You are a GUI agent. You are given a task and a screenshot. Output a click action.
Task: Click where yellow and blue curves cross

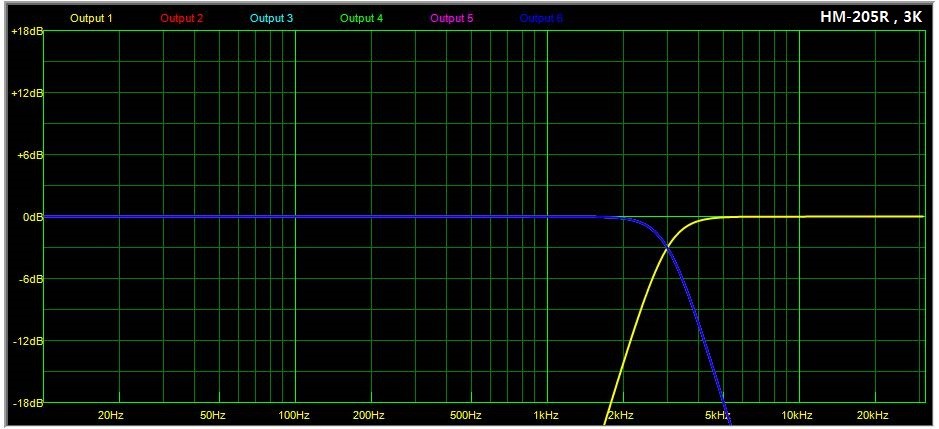coord(666,246)
